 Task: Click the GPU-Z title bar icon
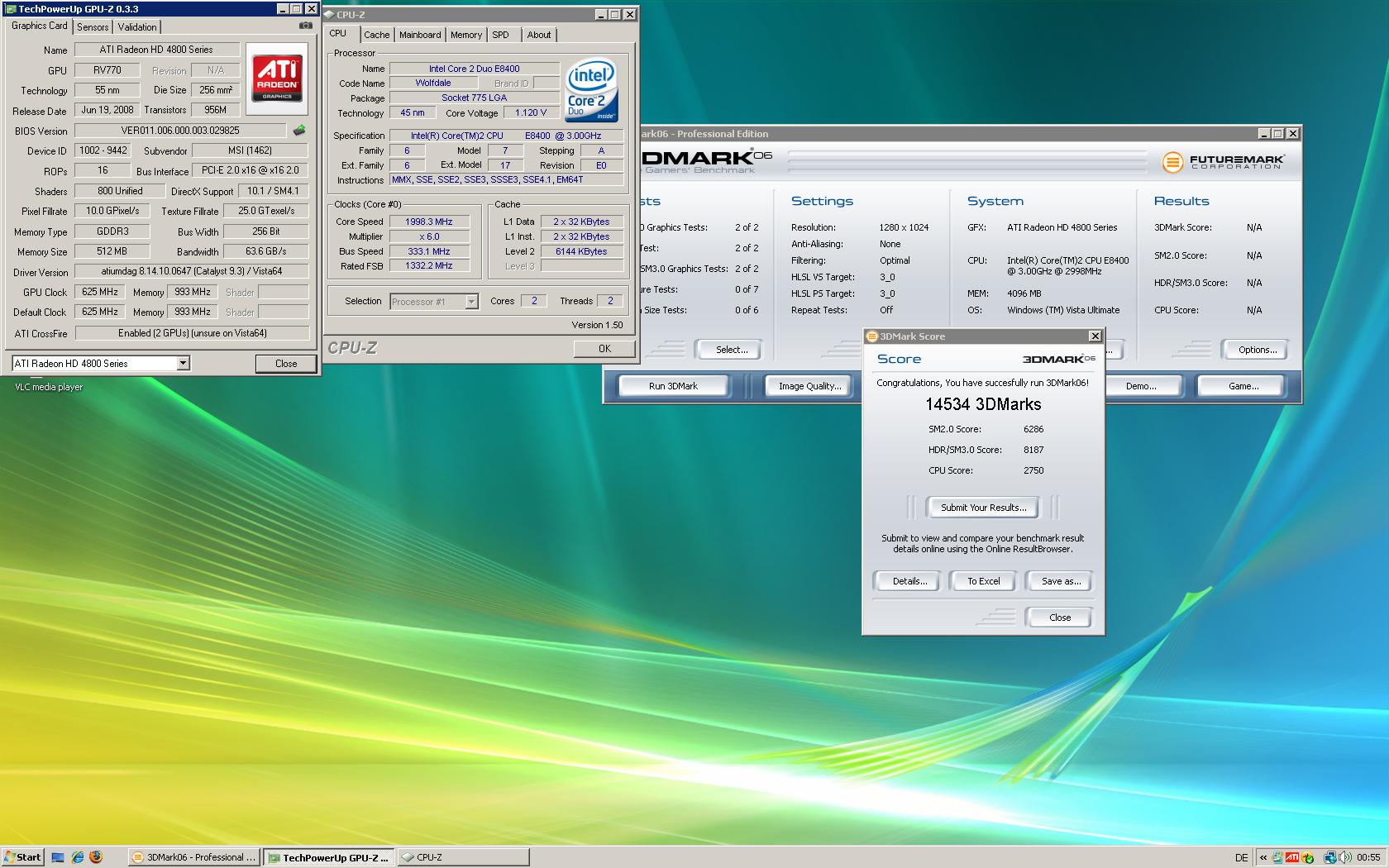pyautogui.click(x=12, y=9)
